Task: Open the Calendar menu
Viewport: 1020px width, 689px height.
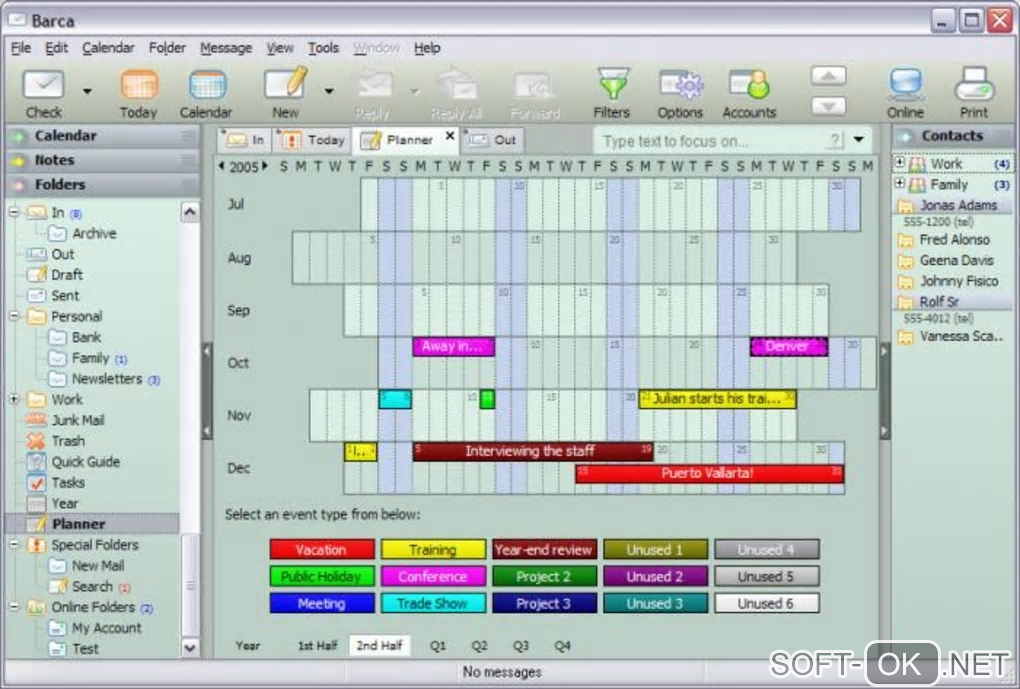Action: point(108,47)
